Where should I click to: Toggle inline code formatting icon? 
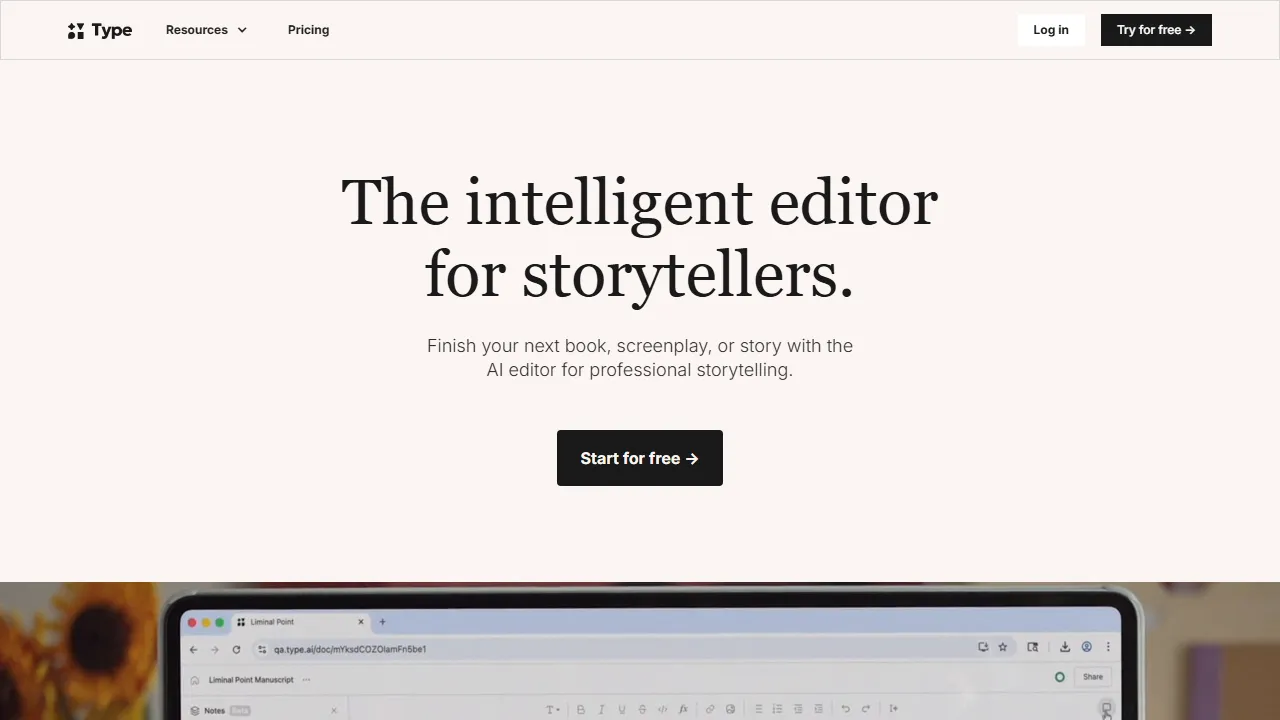663,709
